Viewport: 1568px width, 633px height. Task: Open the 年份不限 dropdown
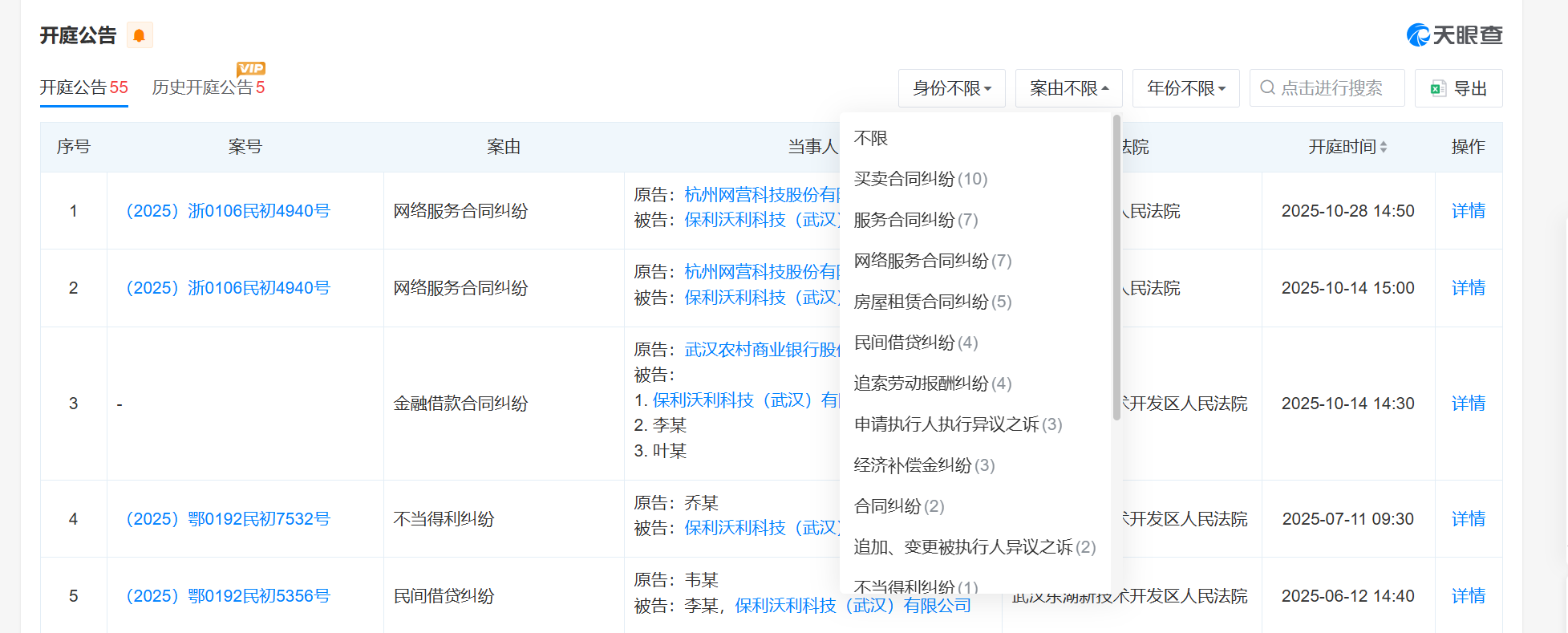1185,88
